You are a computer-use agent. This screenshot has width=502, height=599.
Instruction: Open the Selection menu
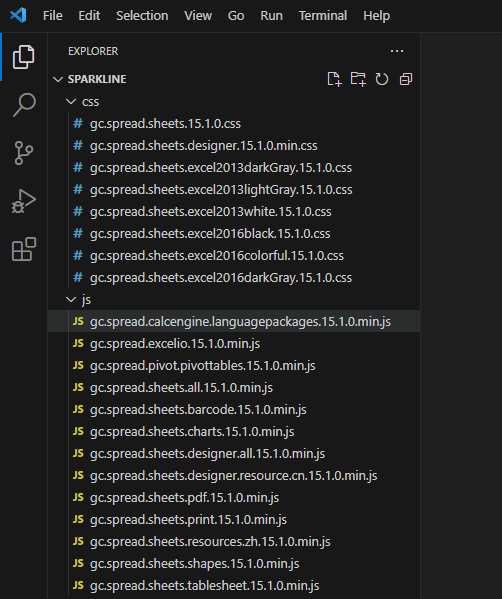pyautogui.click(x=142, y=16)
